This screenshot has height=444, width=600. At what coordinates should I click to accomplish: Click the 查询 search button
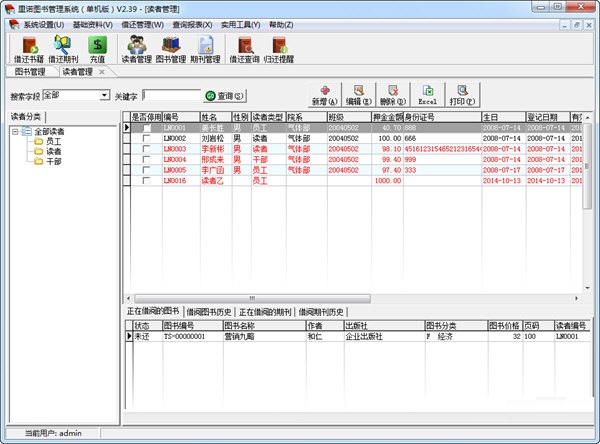pos(224,96)
